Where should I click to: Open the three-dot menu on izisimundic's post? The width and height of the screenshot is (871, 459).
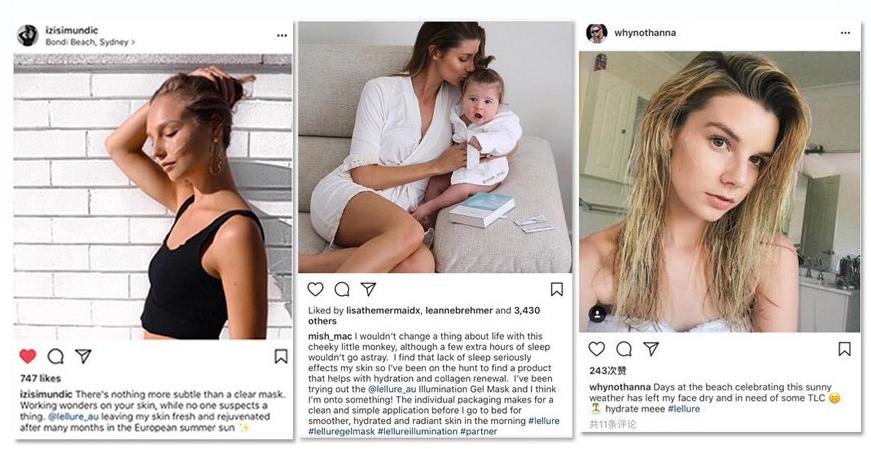282,35
